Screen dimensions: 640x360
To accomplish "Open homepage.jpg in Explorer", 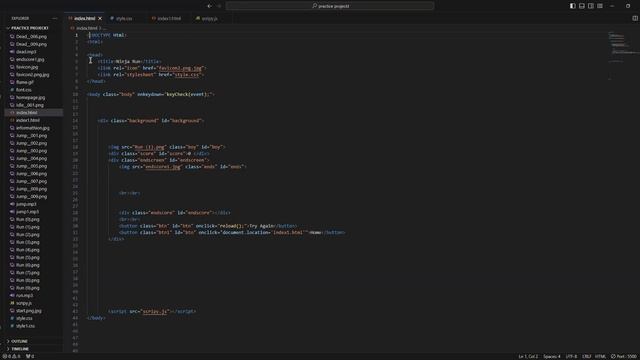I will [31, 98].
